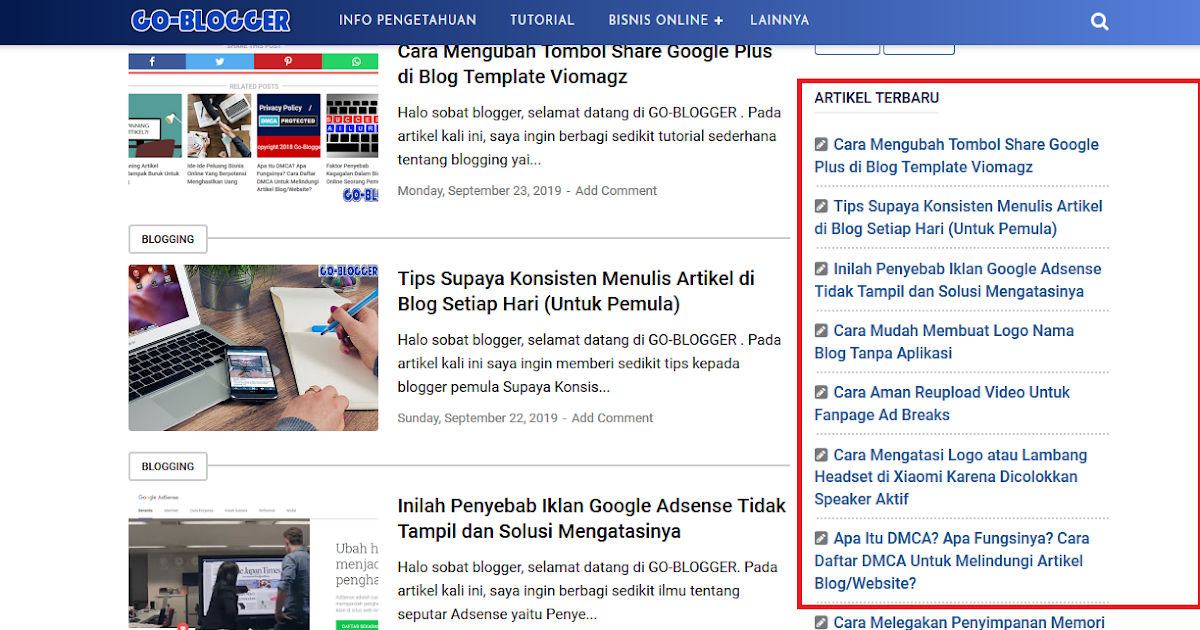Click pencil icon beside "Cara Aman Reupload Video"

822,392
